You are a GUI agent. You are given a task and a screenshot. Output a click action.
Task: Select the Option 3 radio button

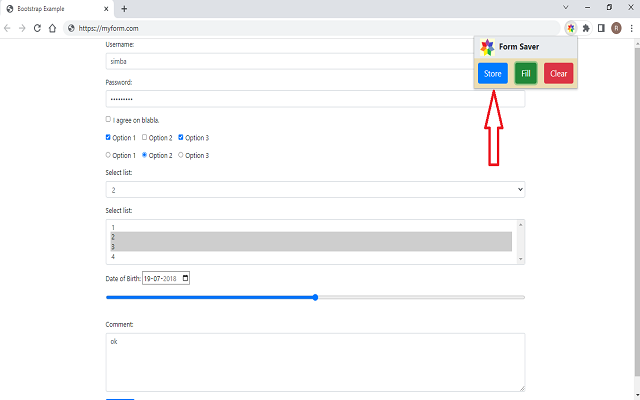pyautogui.click(x=181, y=155)
